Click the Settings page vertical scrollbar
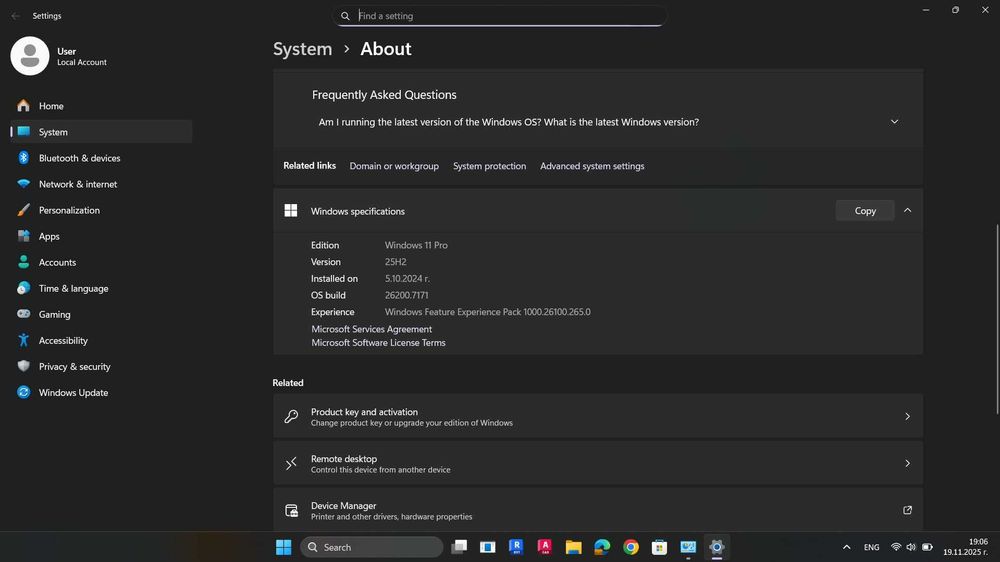 point(997,319)
